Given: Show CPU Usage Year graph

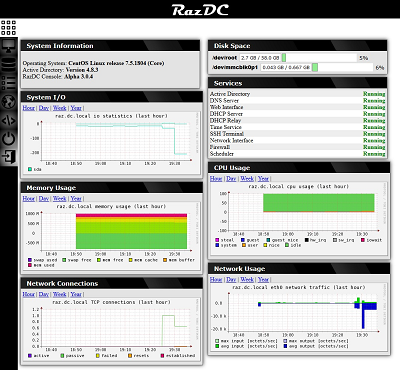Looking at the screenshot, I should [x=263, y=179].
